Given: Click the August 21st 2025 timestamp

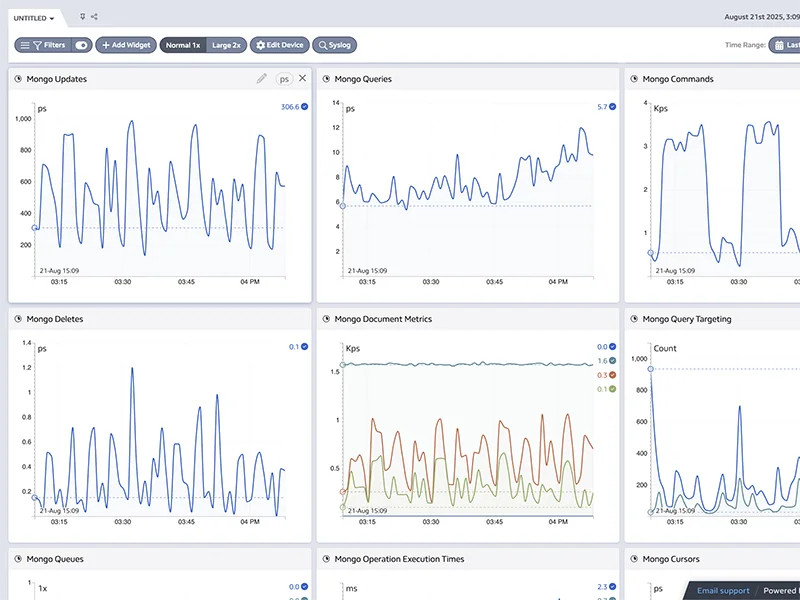Looking at the screenshot, I should (762, 17).
